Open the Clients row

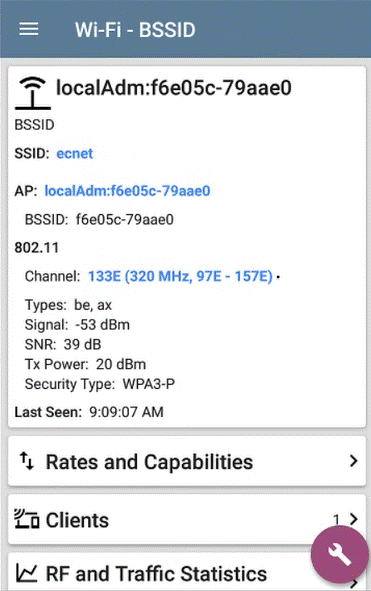[187, 519]
